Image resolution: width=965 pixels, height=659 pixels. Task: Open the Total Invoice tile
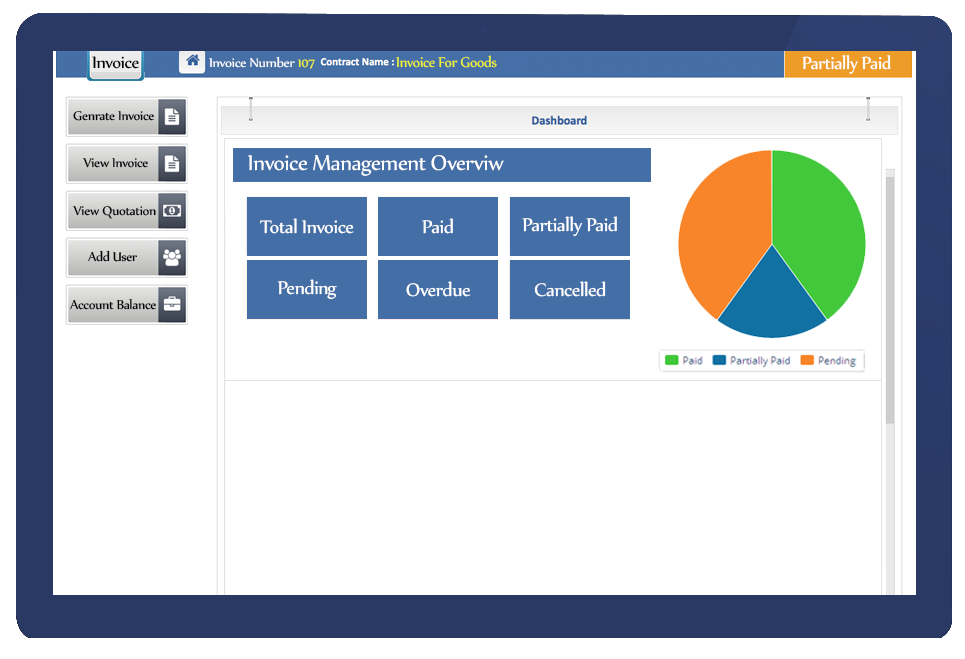tap(306, 227)
